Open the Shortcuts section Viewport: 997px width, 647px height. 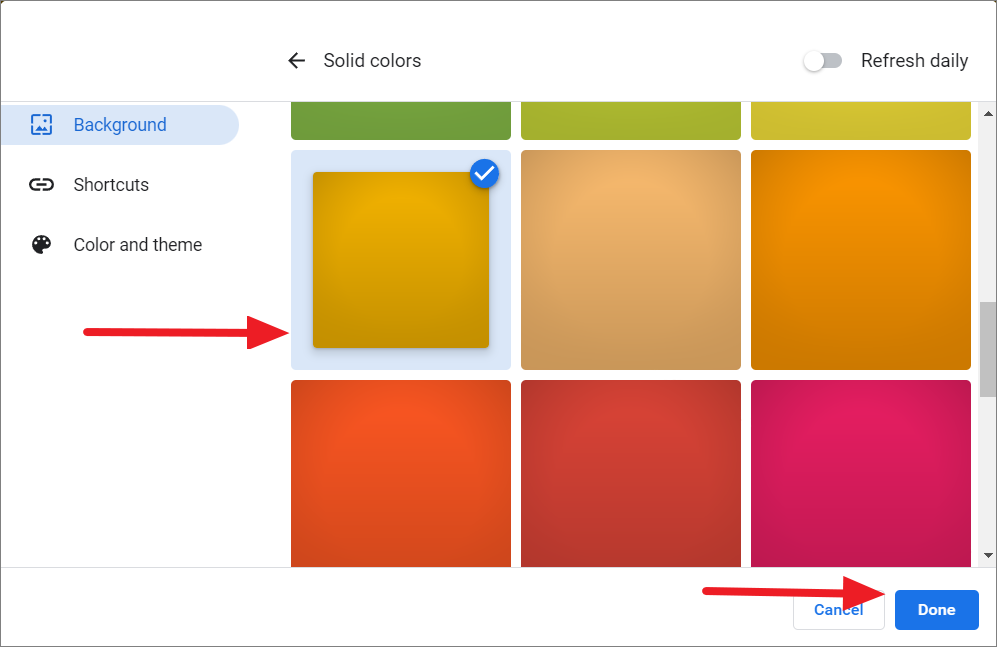111,184
